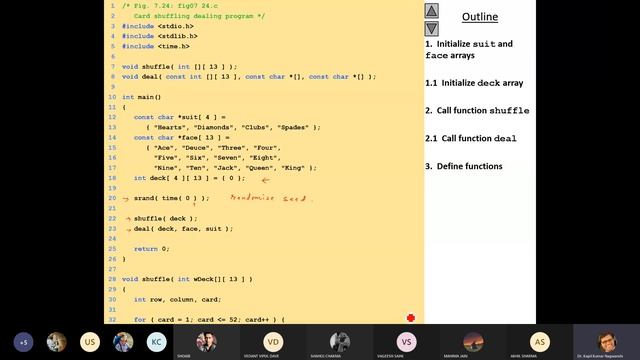Click the 'for ( card = 1; ...' loop line
This screenshot has height=360, width=640.
(209, 320)
